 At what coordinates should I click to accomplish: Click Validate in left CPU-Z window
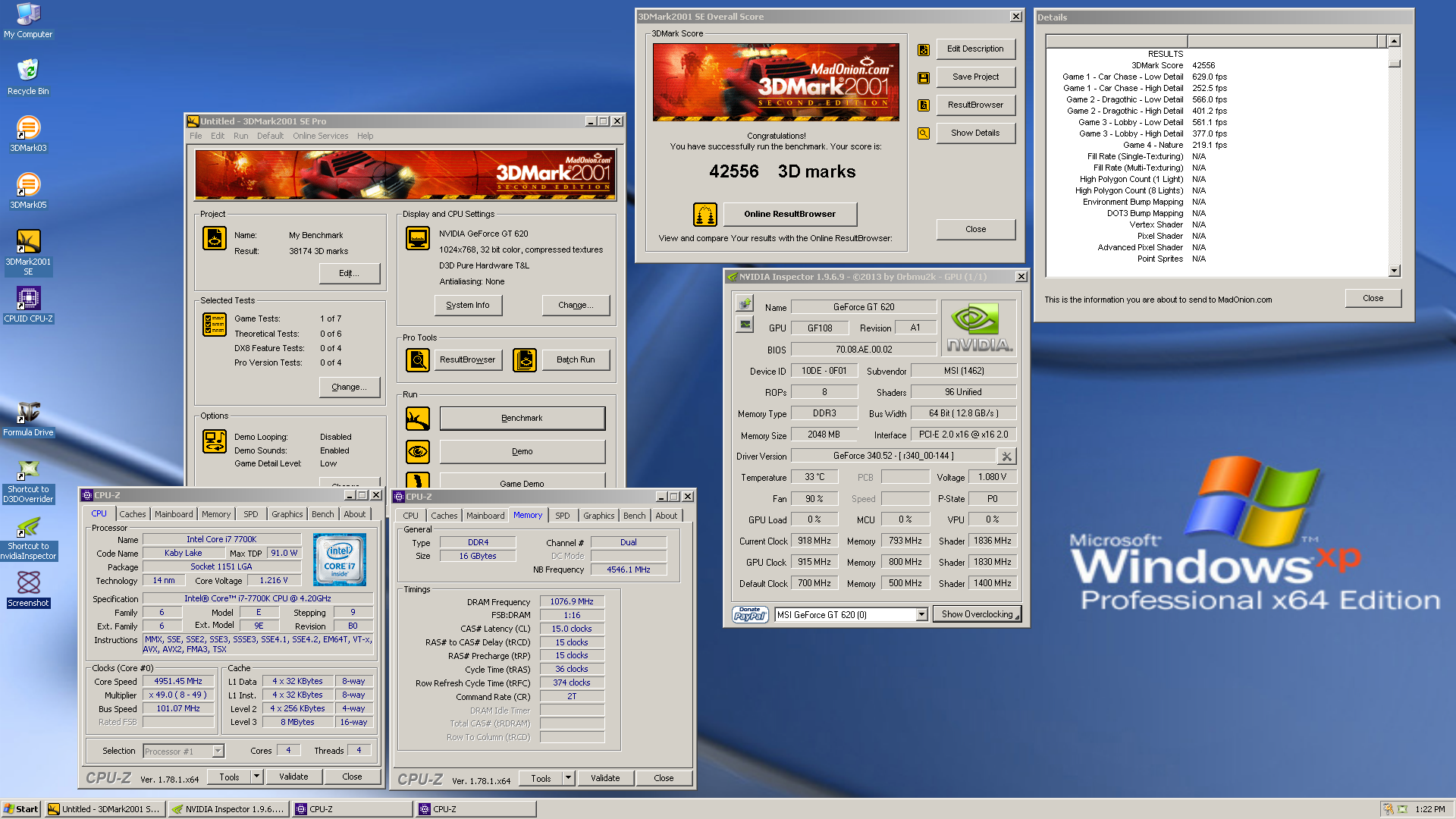tap(293, 777)
